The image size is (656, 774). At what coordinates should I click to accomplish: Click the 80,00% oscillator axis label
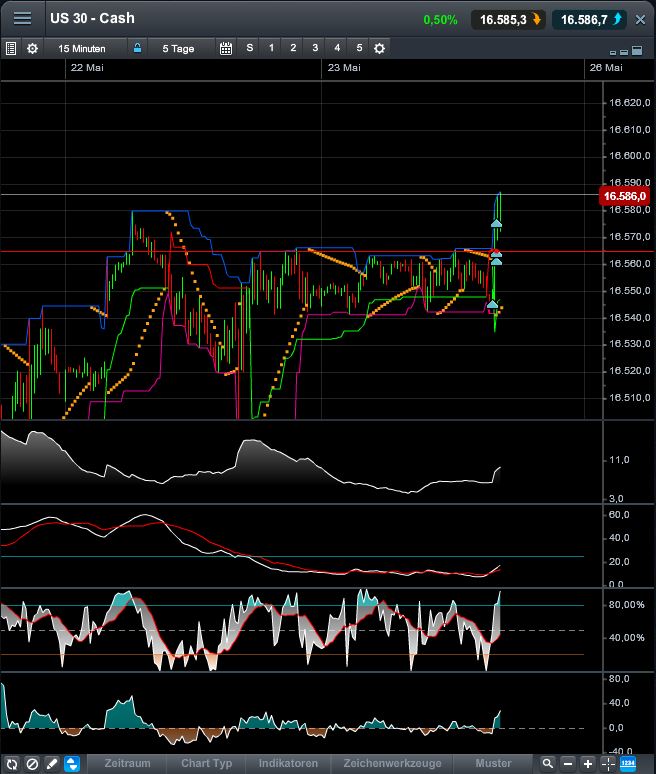point(626,605)
